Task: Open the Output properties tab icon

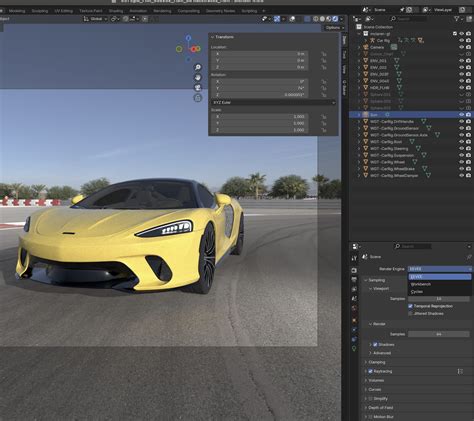Action: click(354, 280)
